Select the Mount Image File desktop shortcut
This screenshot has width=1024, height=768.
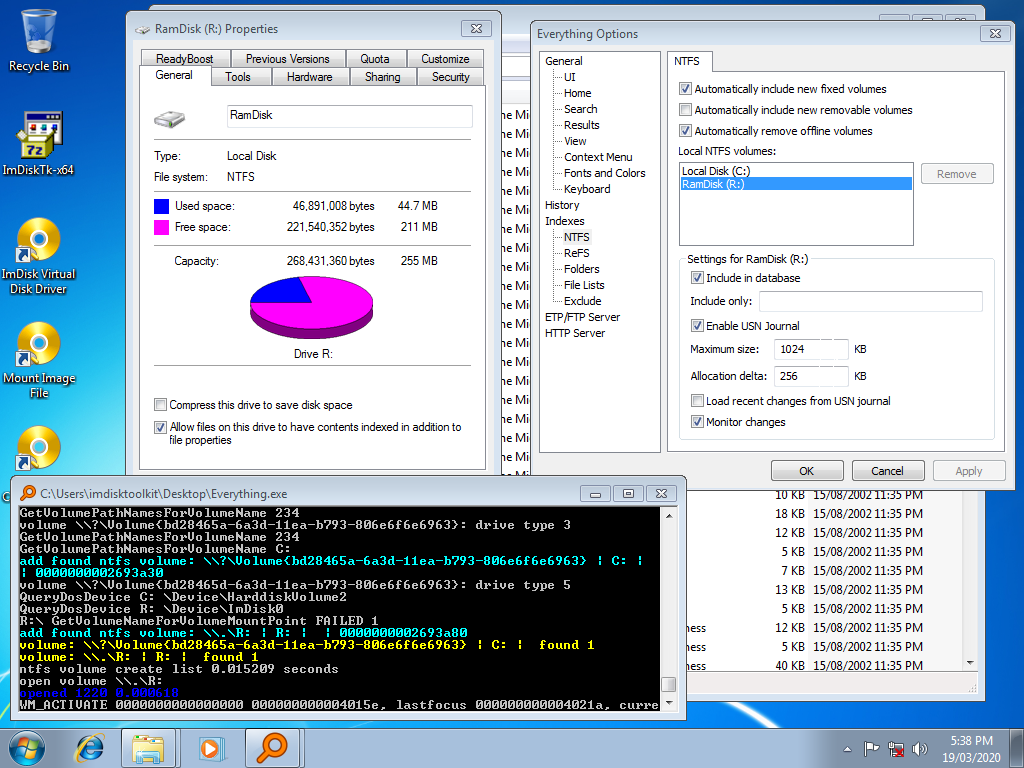pyautogui.click(x=39, y=360)
